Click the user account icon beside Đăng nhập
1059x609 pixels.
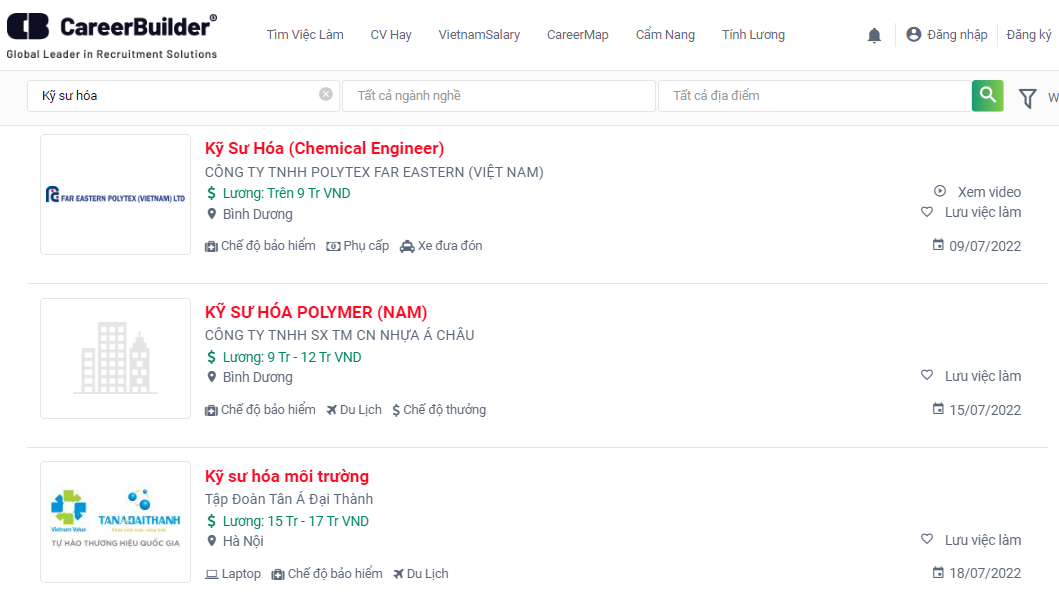pos(913,35)
